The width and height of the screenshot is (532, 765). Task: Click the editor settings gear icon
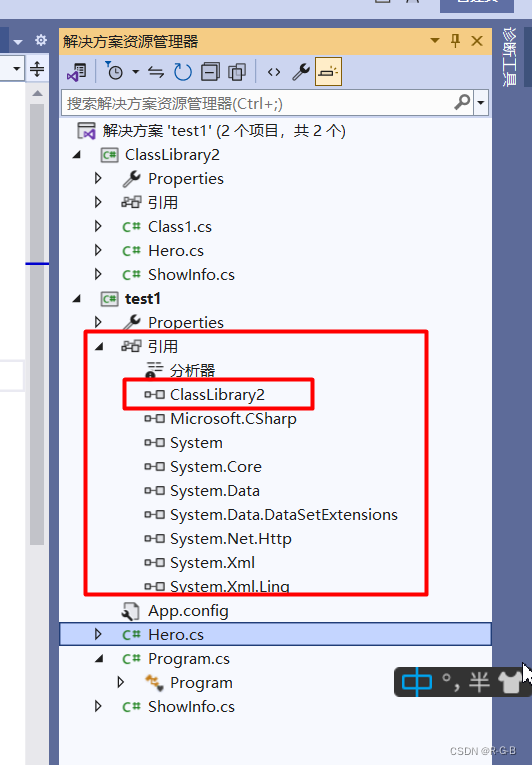coord(41,40)
